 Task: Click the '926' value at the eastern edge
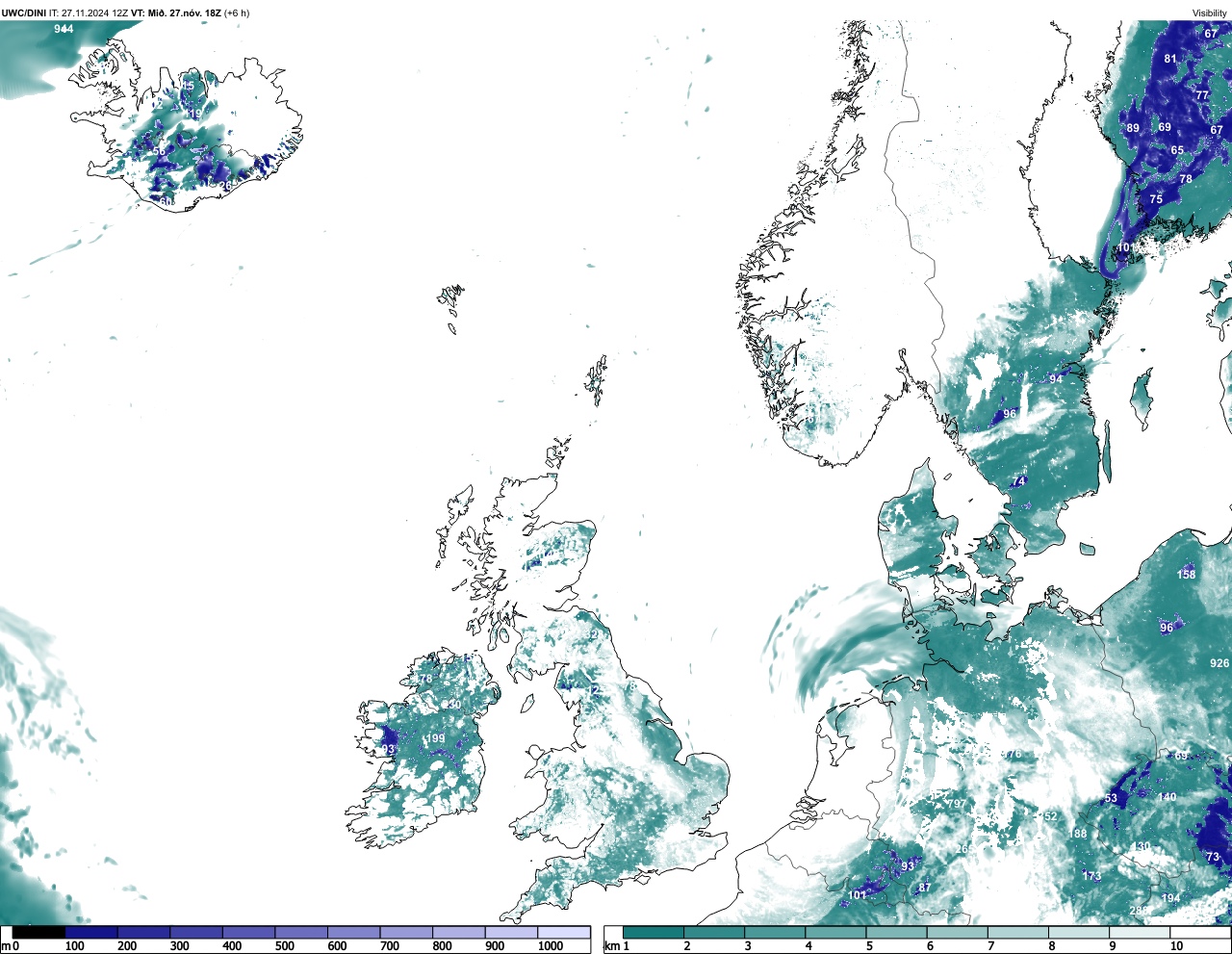click(x=1219, y=663)
